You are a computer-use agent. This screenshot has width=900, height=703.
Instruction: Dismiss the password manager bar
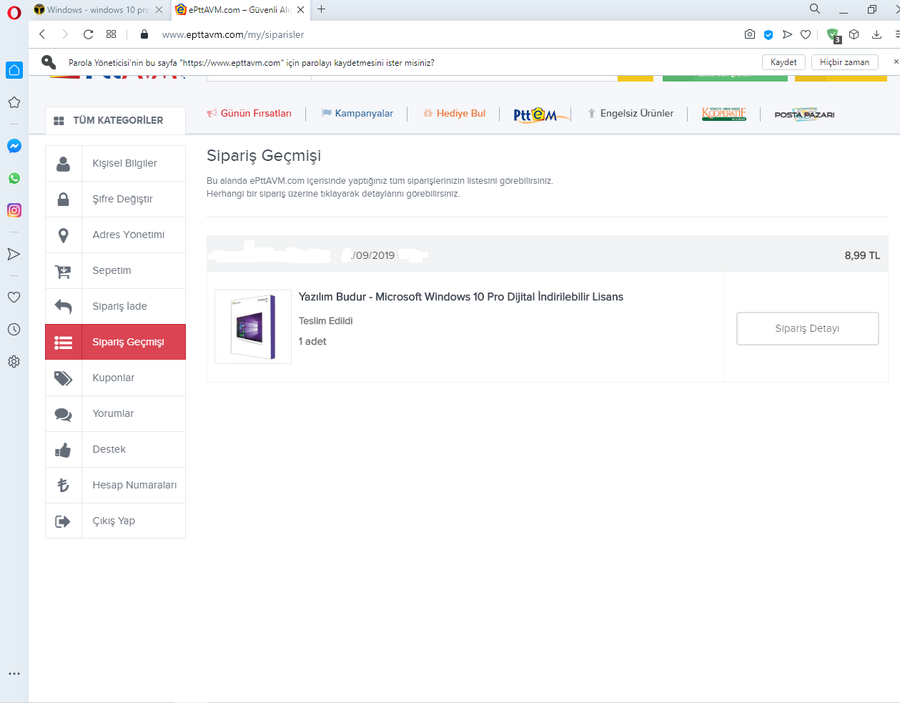(x=895, y=61)
